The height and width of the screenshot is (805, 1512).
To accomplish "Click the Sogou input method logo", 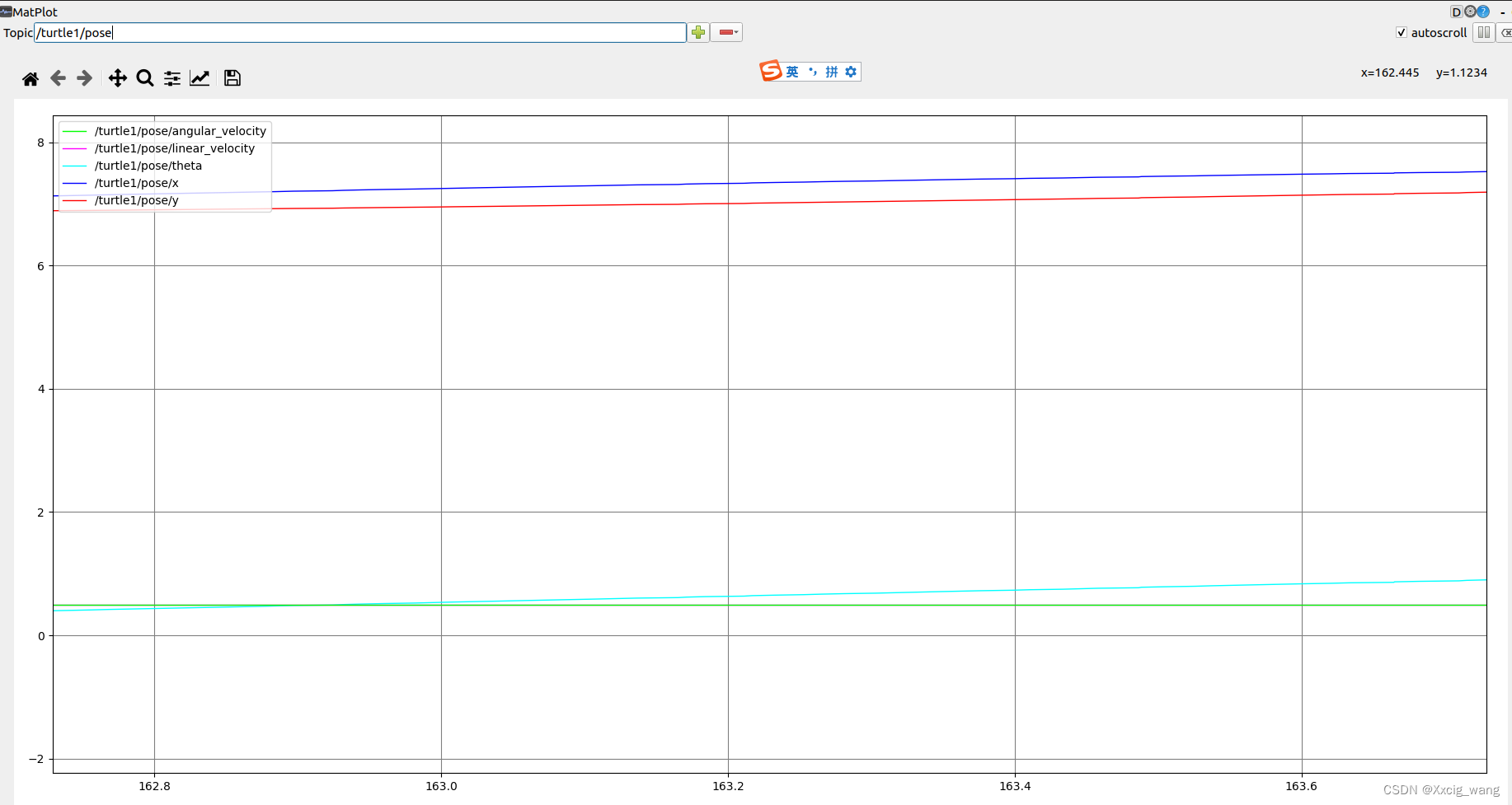I will (x=771, y=72).
